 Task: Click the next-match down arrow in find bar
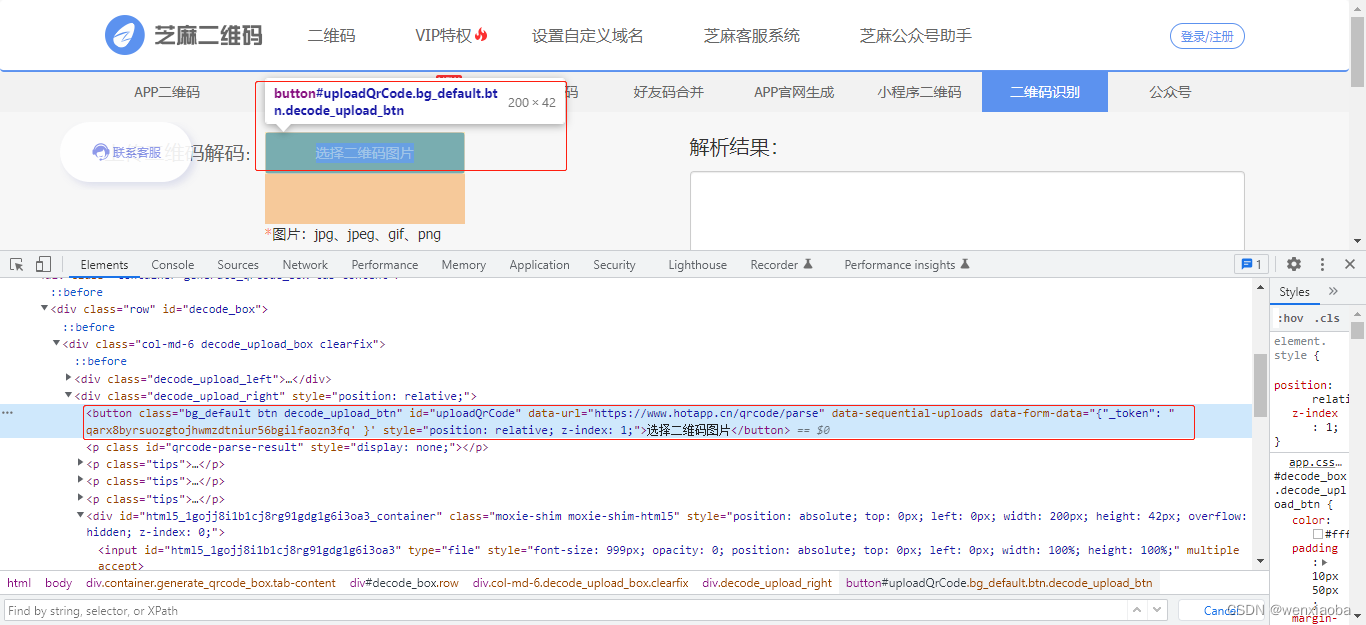1157,608
